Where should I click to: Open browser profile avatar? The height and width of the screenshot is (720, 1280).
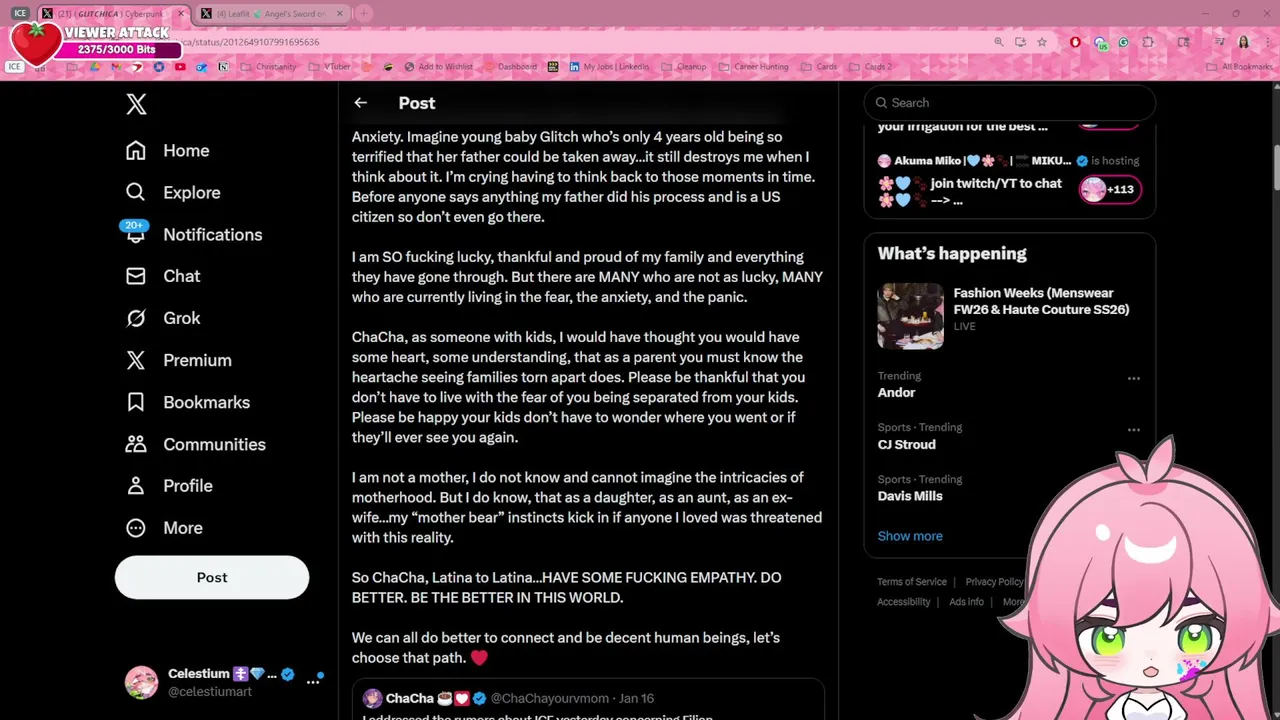pos(1244,42)
